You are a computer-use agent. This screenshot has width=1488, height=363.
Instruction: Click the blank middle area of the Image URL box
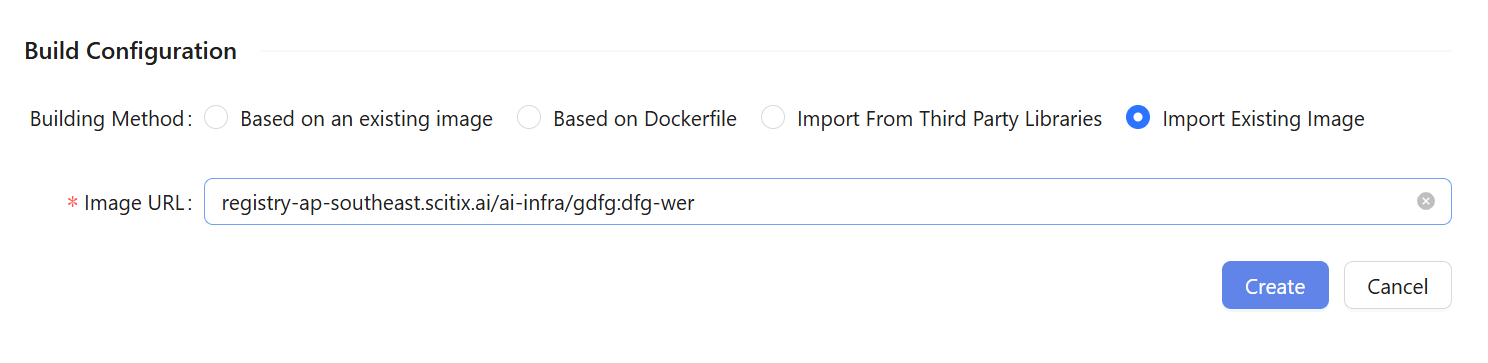pos(1050,201)
